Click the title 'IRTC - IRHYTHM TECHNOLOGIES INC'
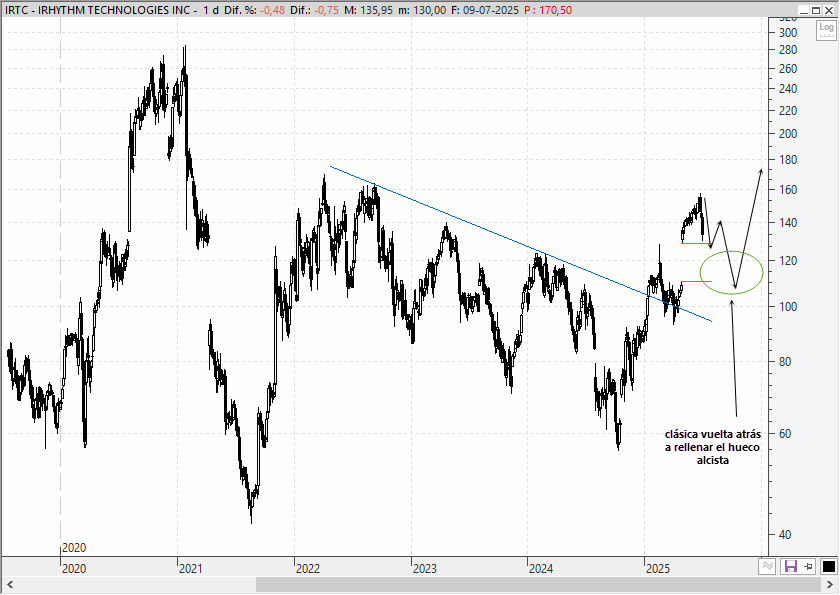The width and height of the screenshot is (840, 595). tap(96, 10)
